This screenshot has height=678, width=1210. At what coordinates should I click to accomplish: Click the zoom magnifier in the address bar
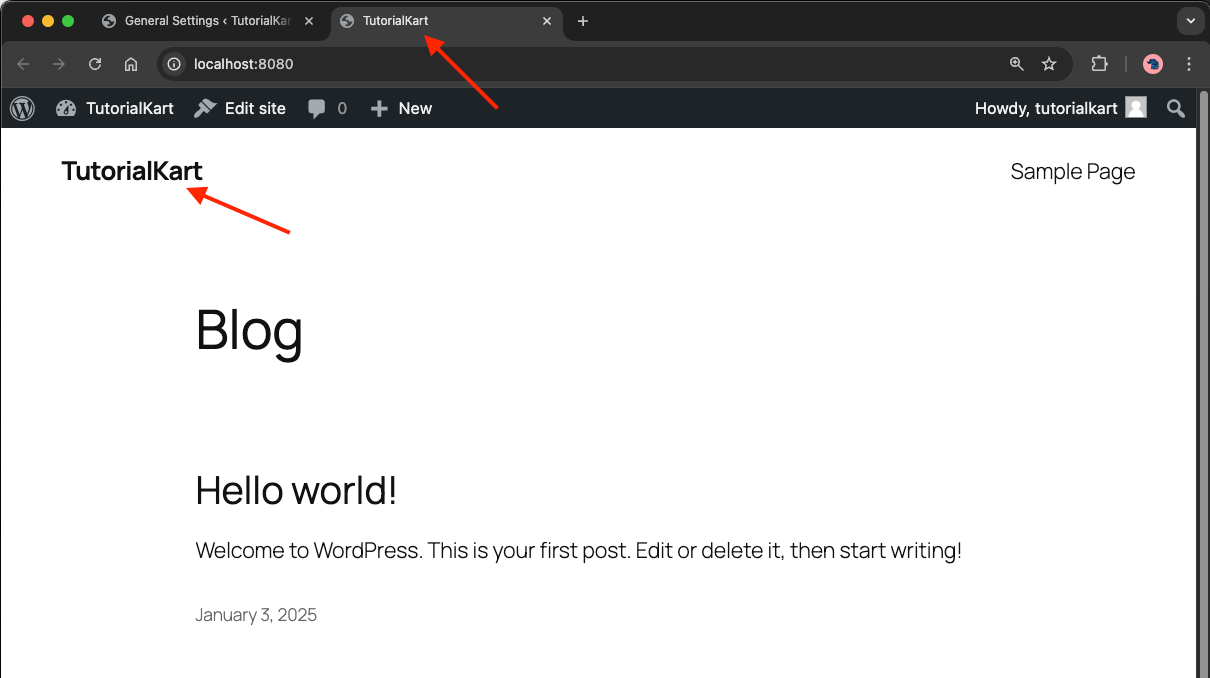(x=1016, y=63)
